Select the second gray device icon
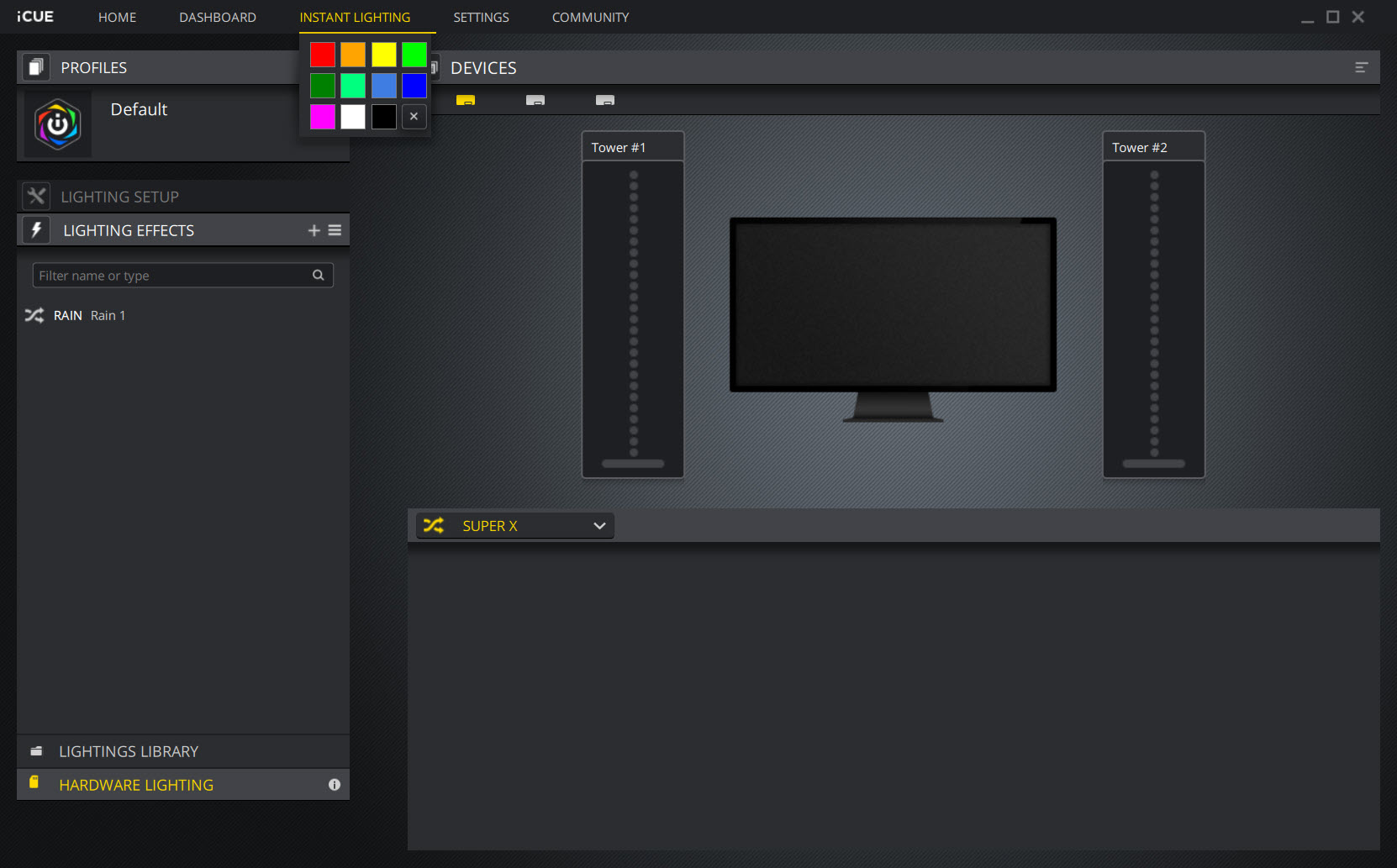Viewport: 1397px width, 868px height. point(535,100)
